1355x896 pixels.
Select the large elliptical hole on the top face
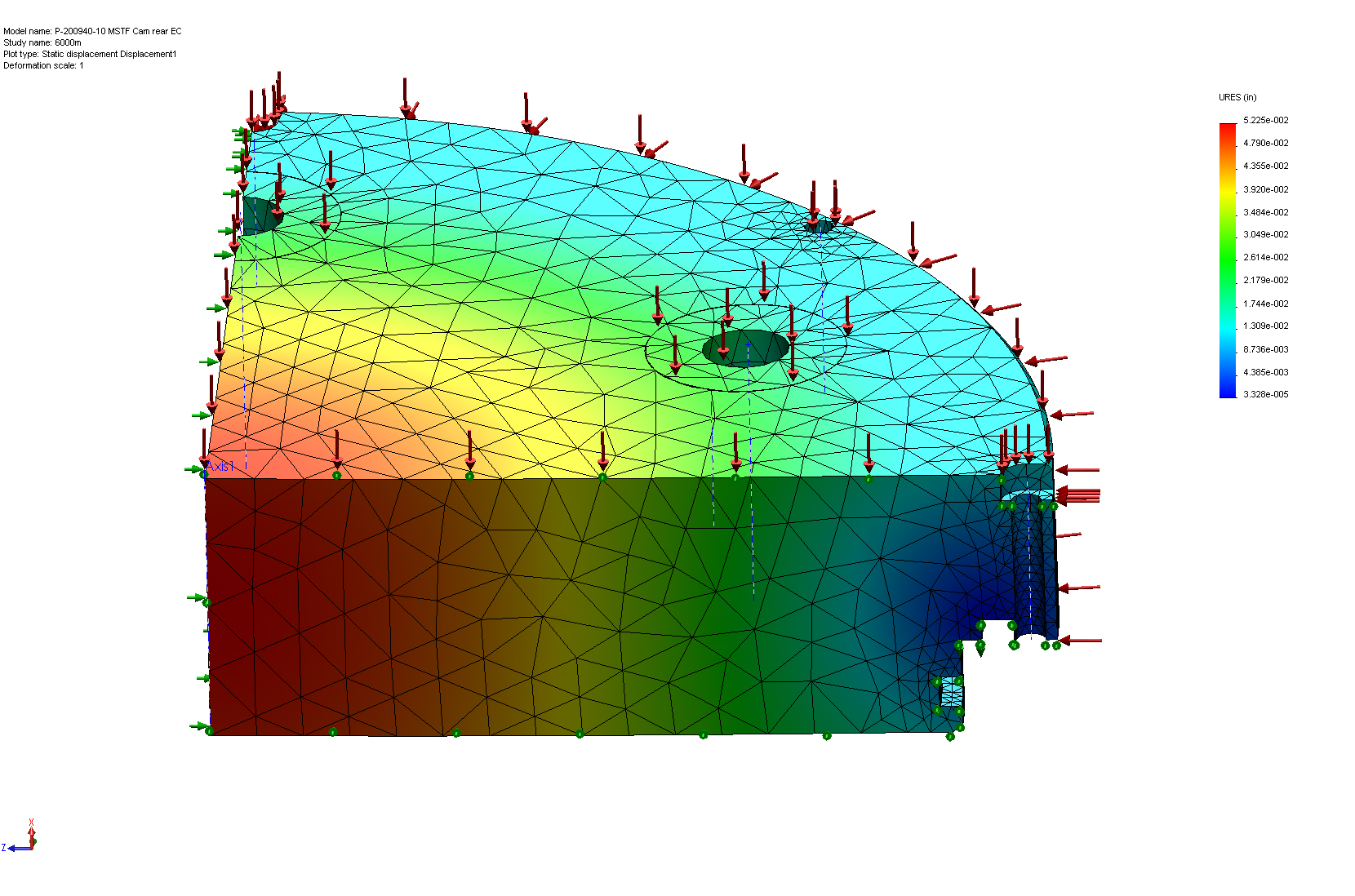(745, 348)
